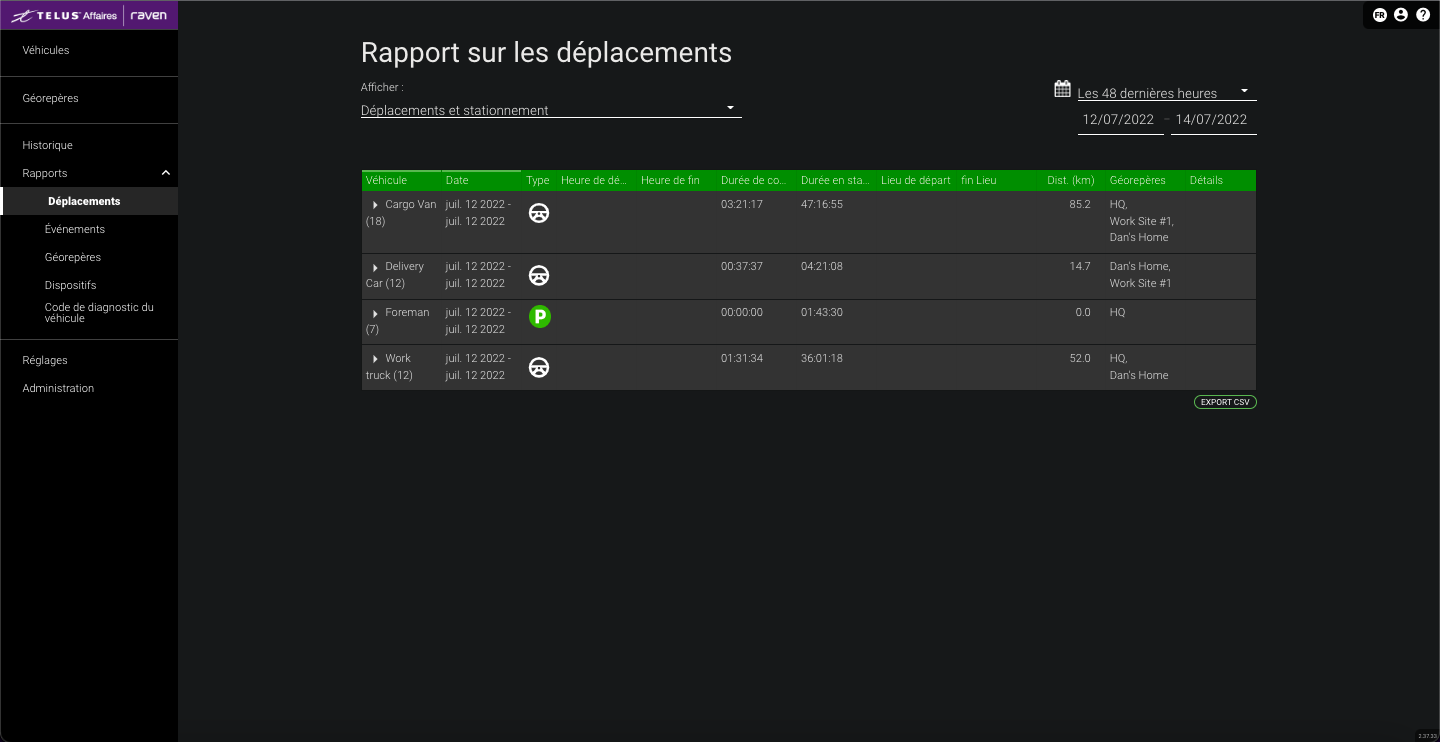Open Code de diagnostic du véhicule report
The image size is (1440, 742).
[99, 312]
